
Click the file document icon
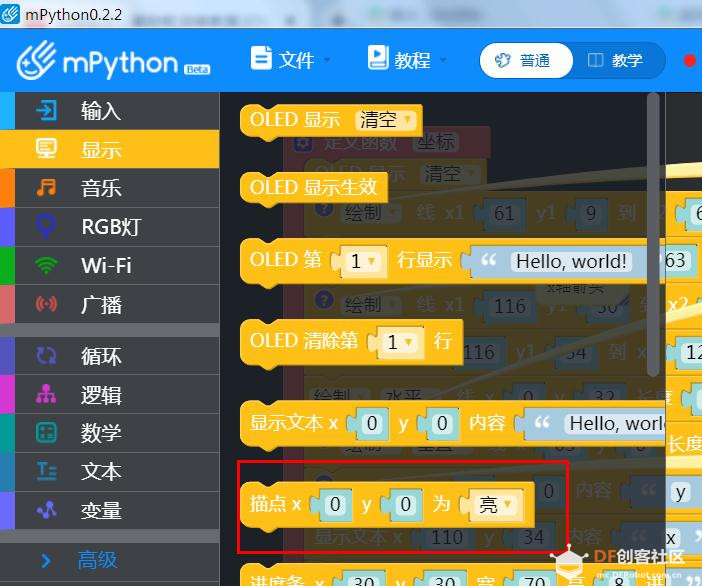pyautogui.click(x=261, y=58)
